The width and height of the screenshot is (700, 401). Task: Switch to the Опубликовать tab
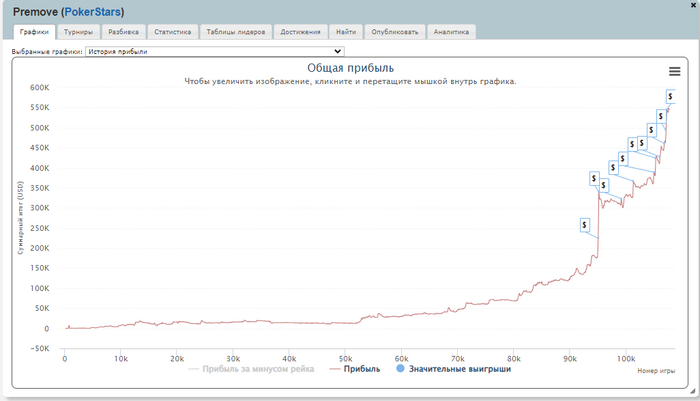point(395,32)
